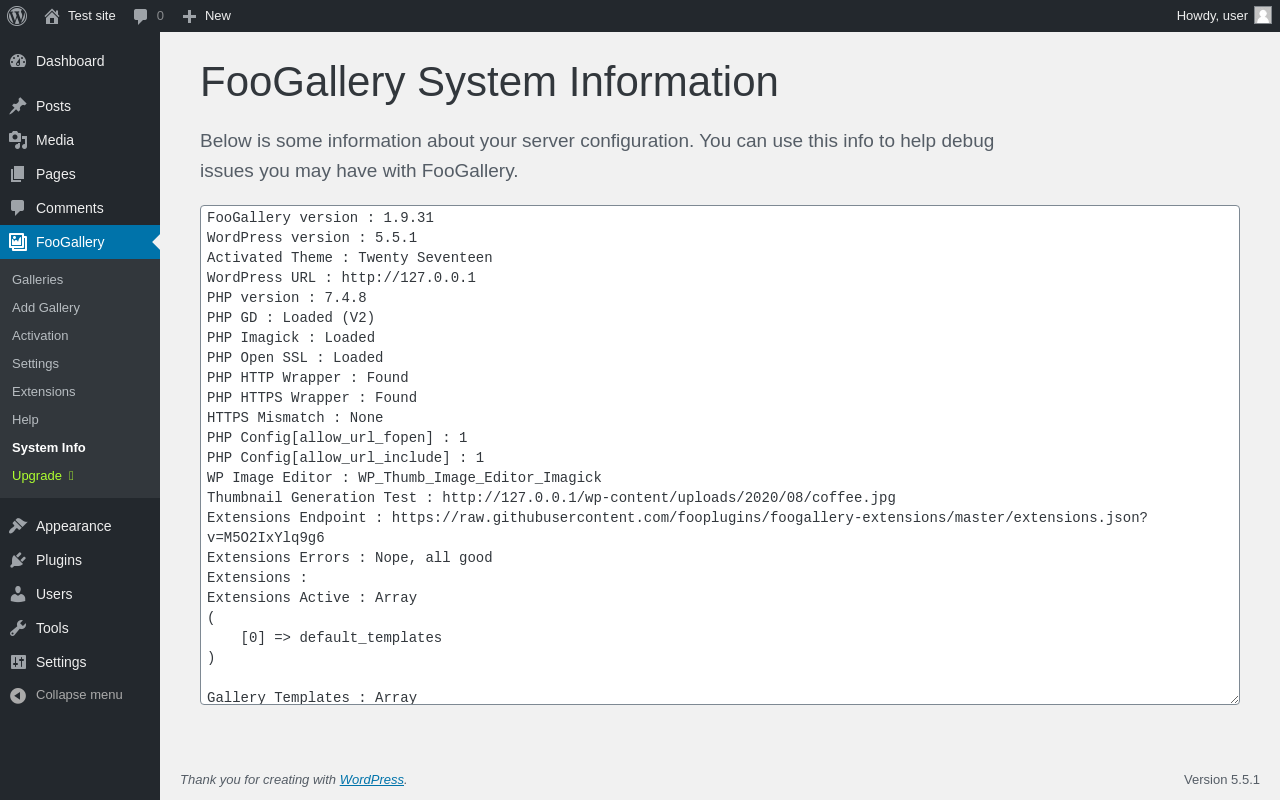Open Help submenu item
1280x800 pixels.
tap(25, 420)
